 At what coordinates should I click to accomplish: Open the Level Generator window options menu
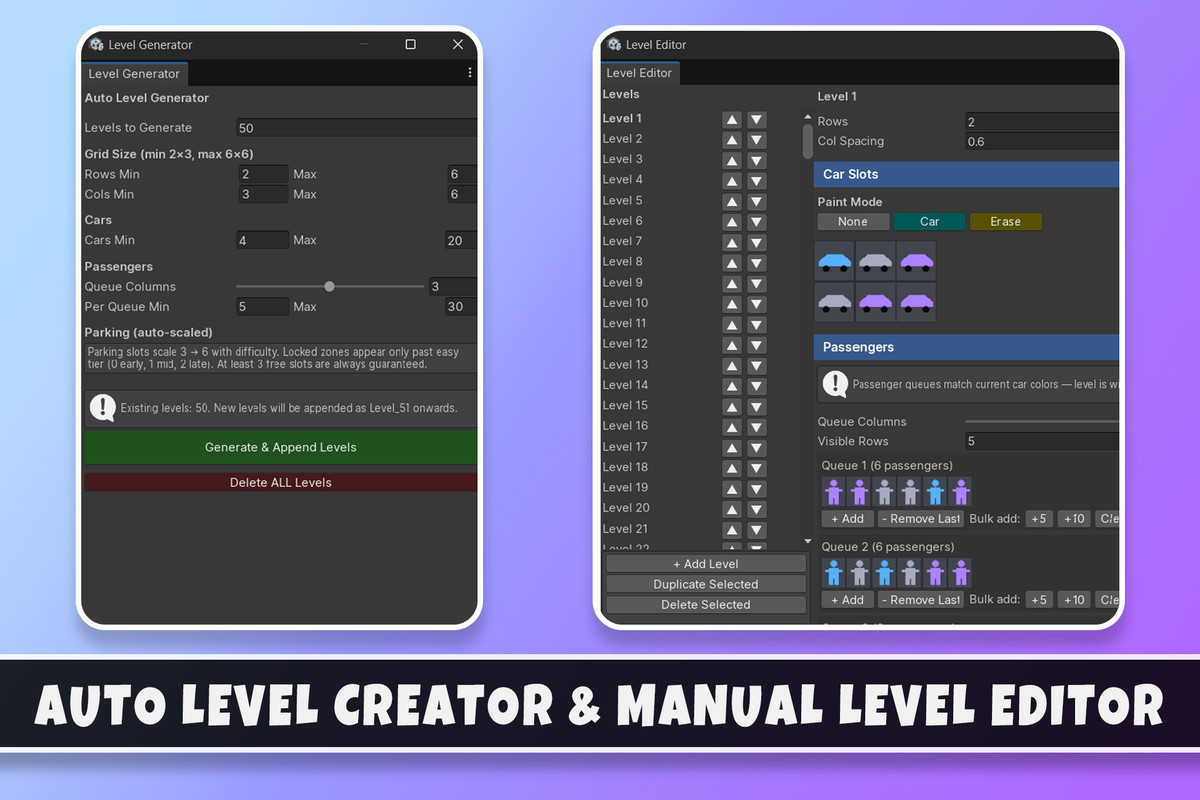(470, 73)
